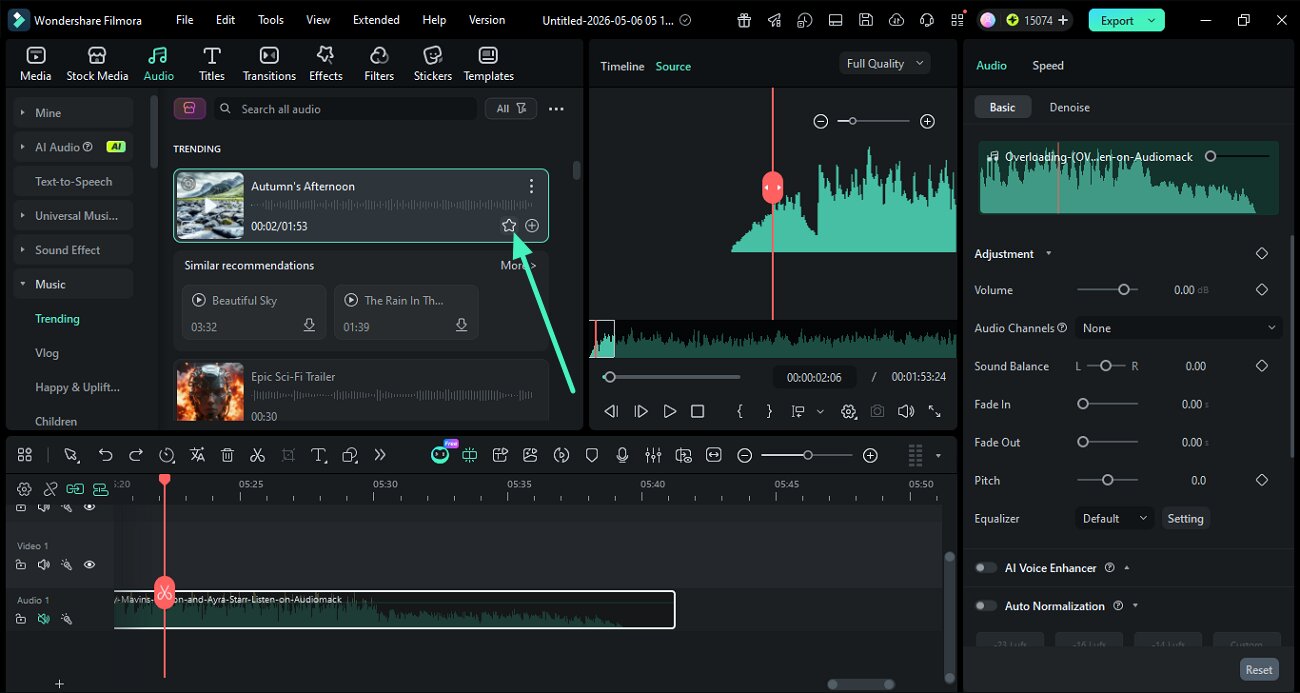Open the audio mixer icon
Image resolution: width=1300 pixels, height=693 pixels.
(653, 455)
